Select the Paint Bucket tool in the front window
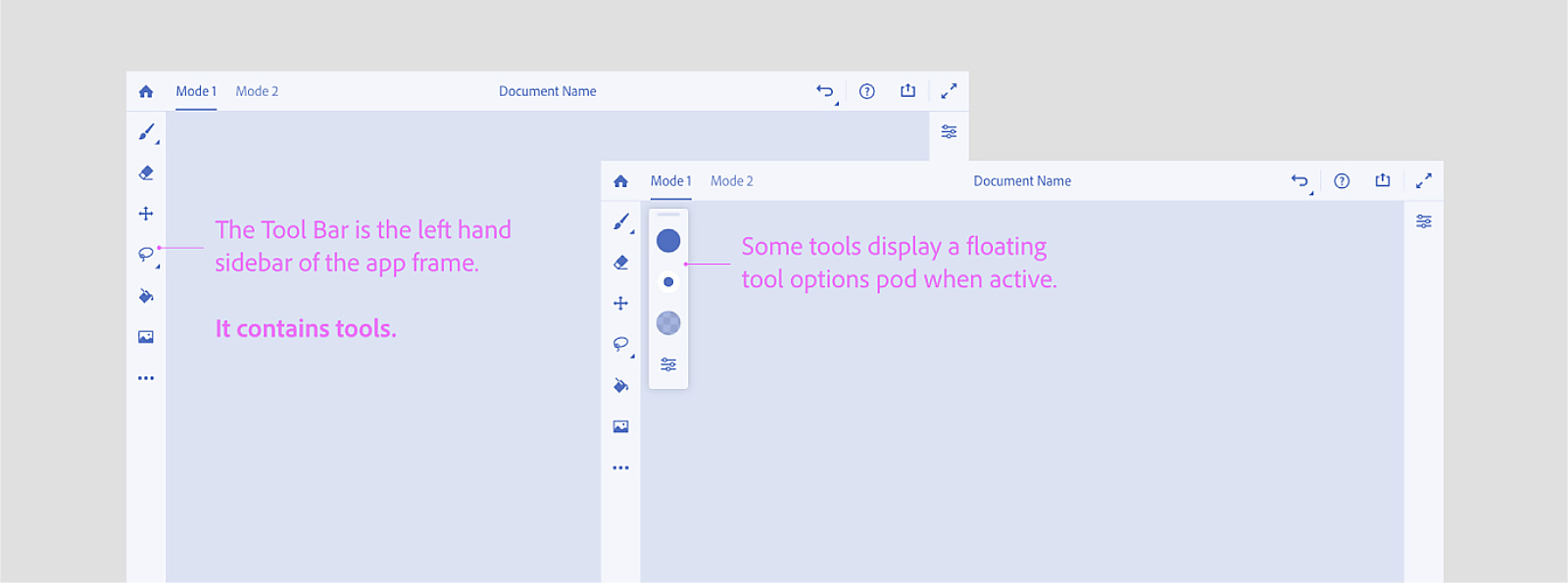Viewport: 1568px width, 583px height. pyautogui.click(x=620, y=386)
